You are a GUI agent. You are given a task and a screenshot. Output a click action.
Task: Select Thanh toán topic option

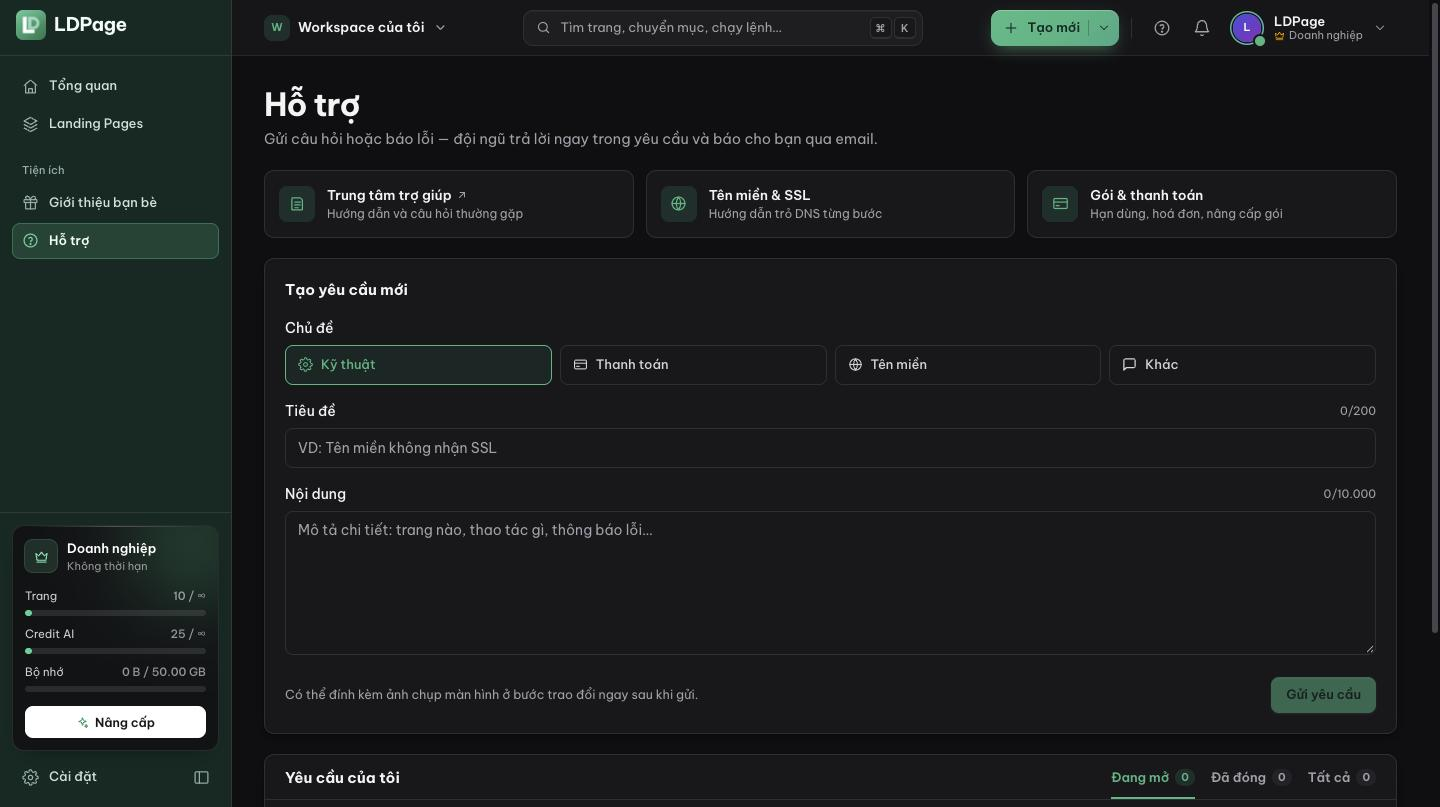click(693, 365)
